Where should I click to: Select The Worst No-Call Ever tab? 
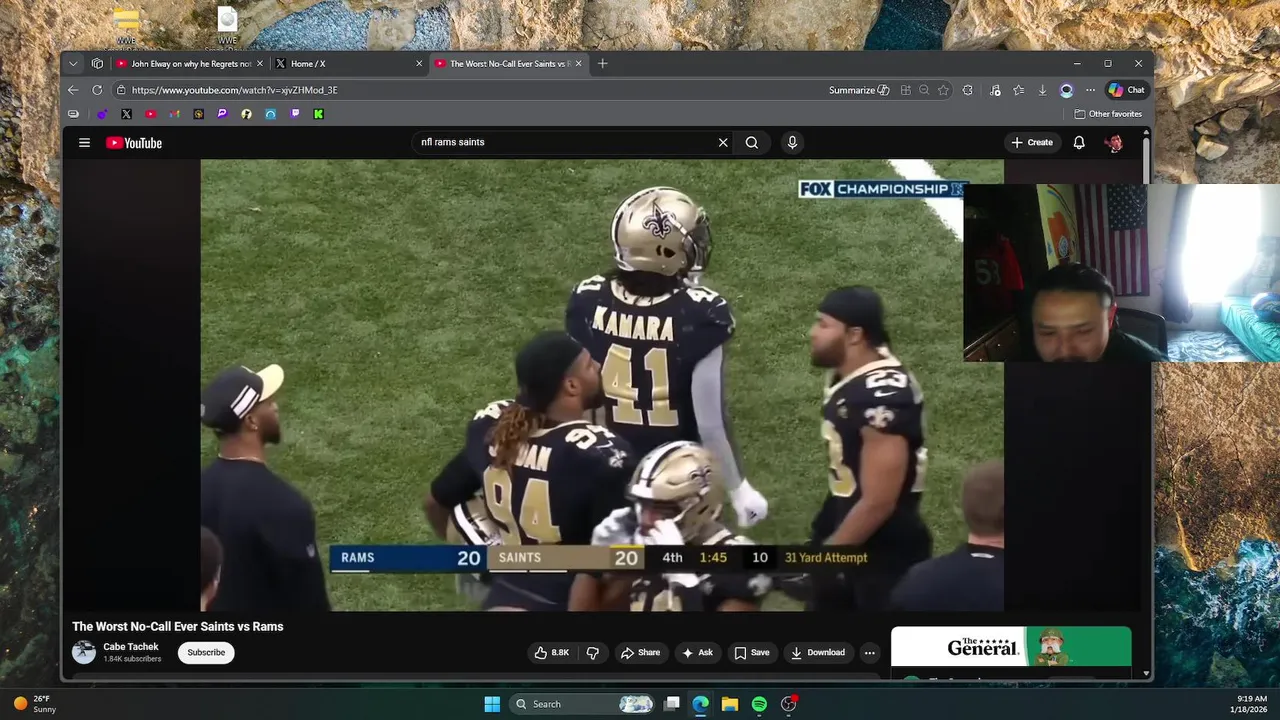[510, 64]
